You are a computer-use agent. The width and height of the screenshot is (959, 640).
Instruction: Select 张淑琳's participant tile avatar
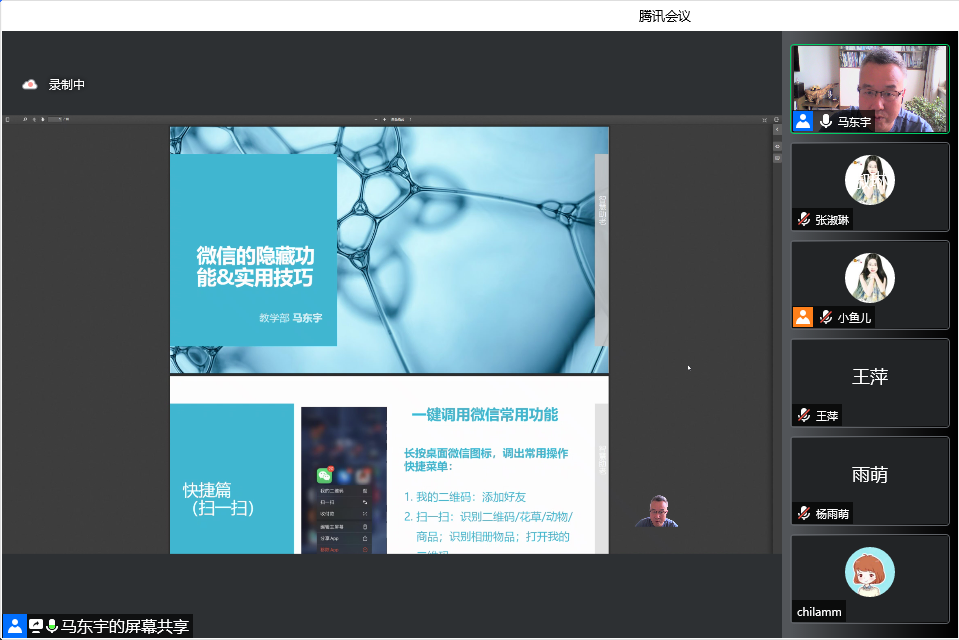(x=870, y=180)
